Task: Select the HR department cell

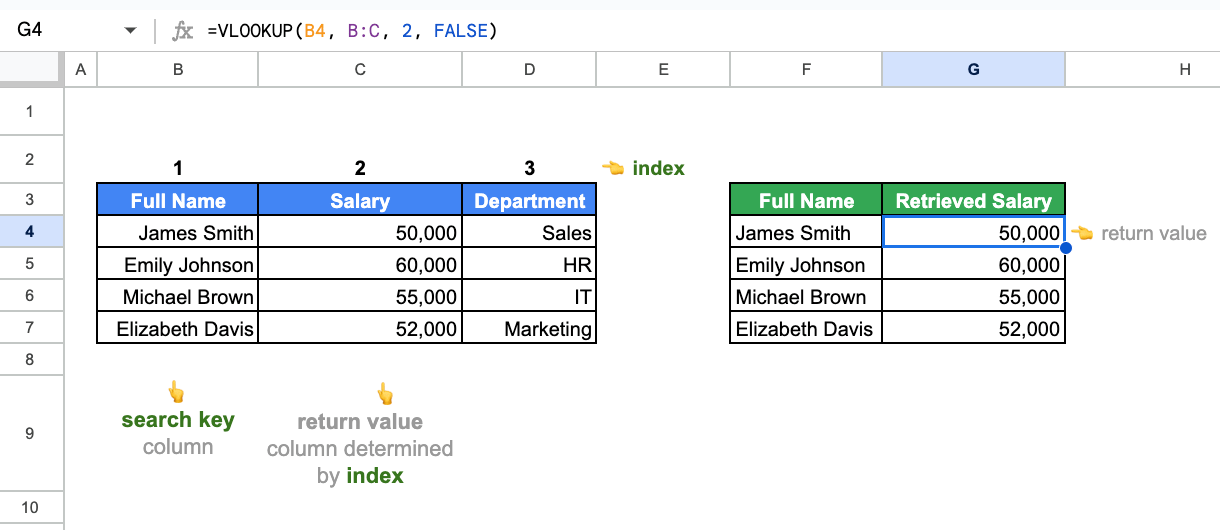Action: pos(529,264)
